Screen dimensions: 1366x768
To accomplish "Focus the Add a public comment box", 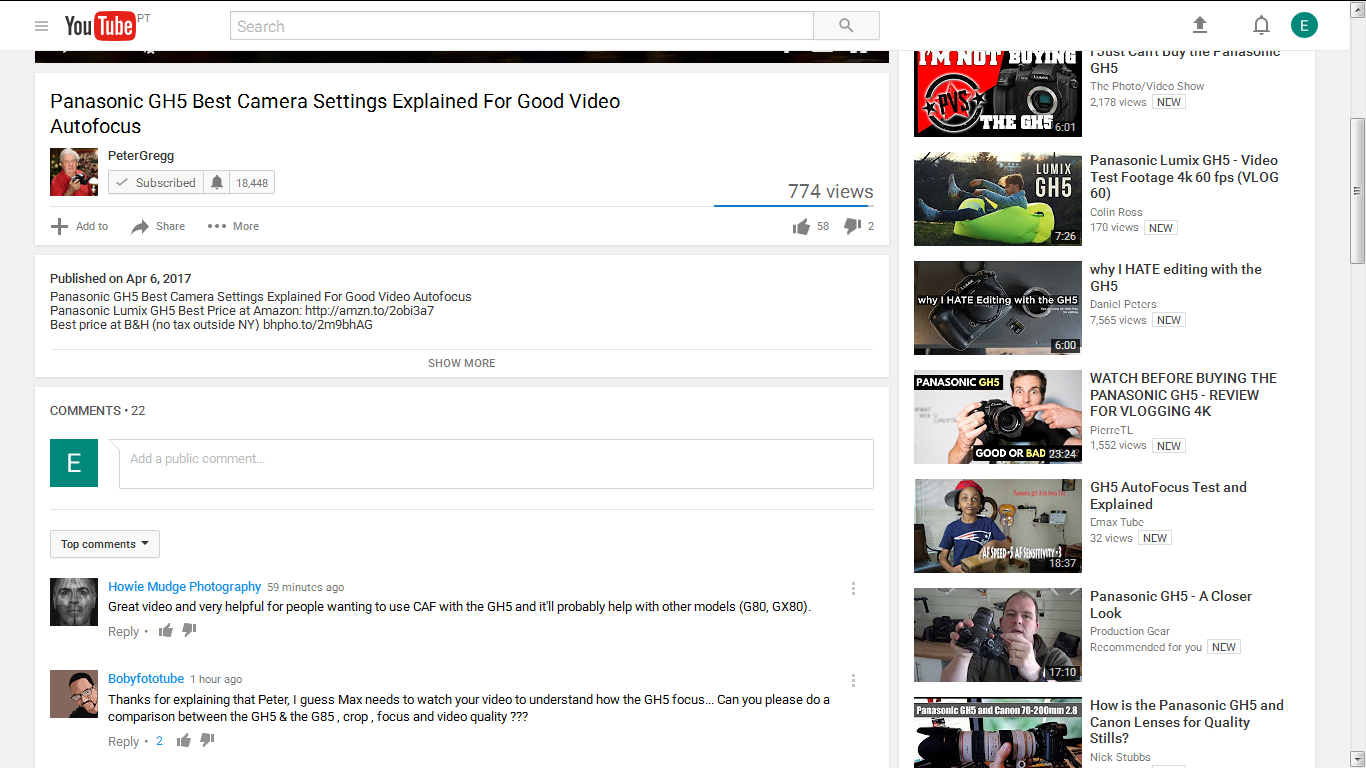I will pyautogui.click(x=496, y=463).
